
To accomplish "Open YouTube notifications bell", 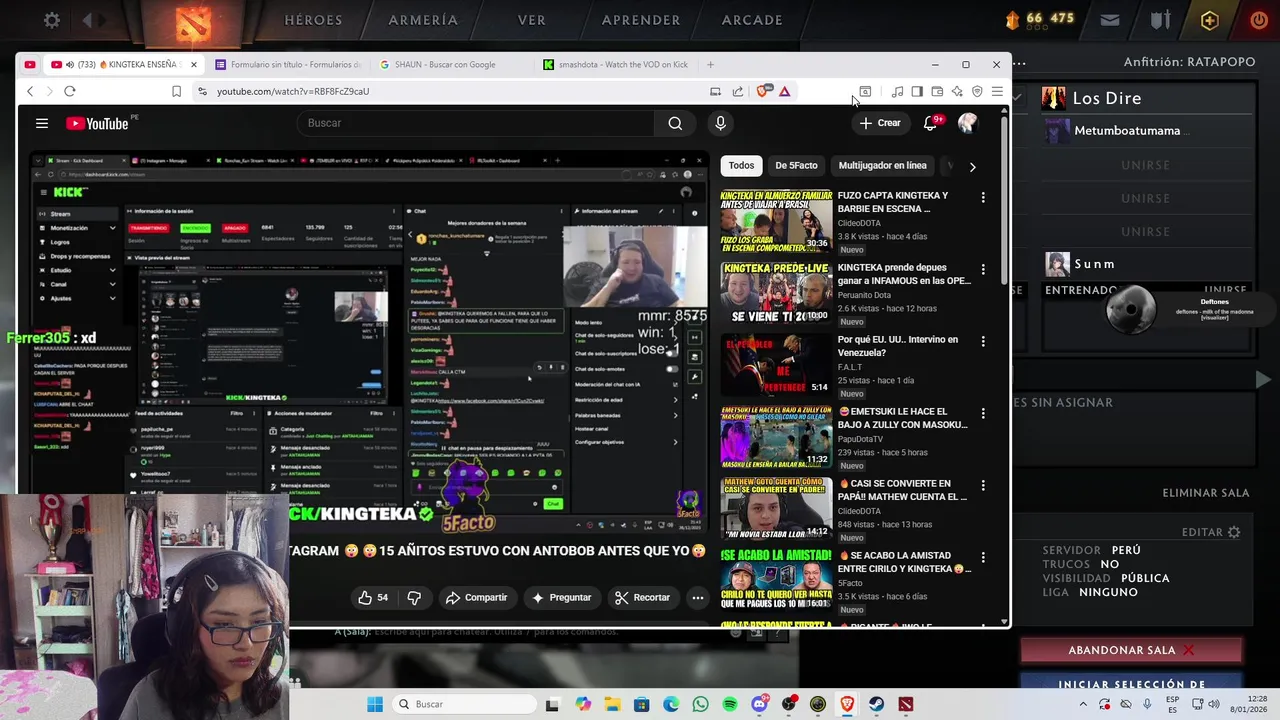I will (930, 123).
